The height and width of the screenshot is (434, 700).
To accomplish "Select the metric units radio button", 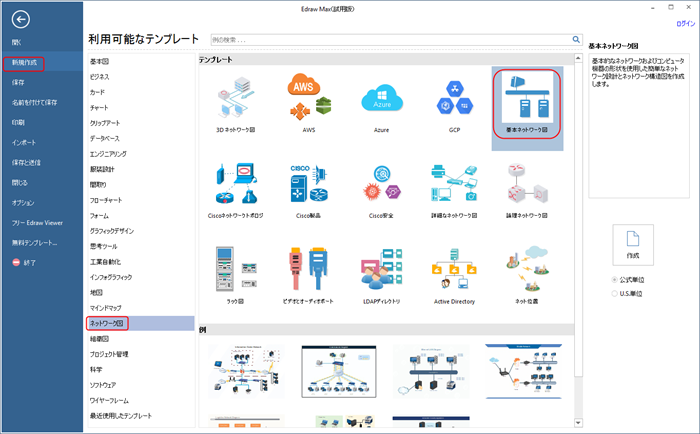I will click(614, 280).
